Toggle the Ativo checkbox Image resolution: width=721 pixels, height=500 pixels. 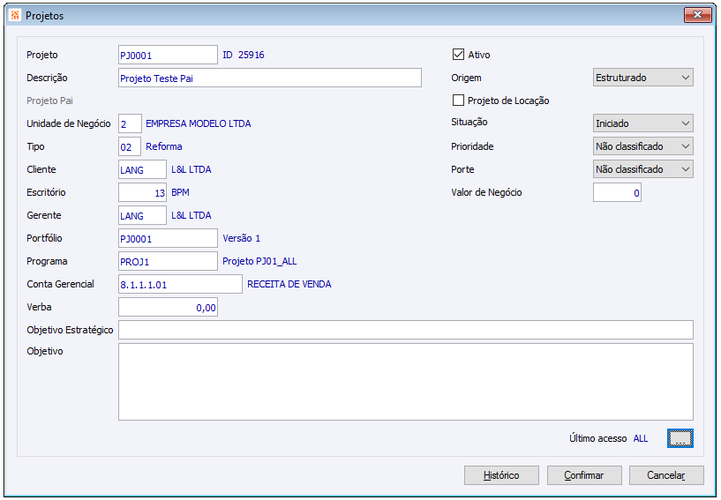(x=458, y=54)
